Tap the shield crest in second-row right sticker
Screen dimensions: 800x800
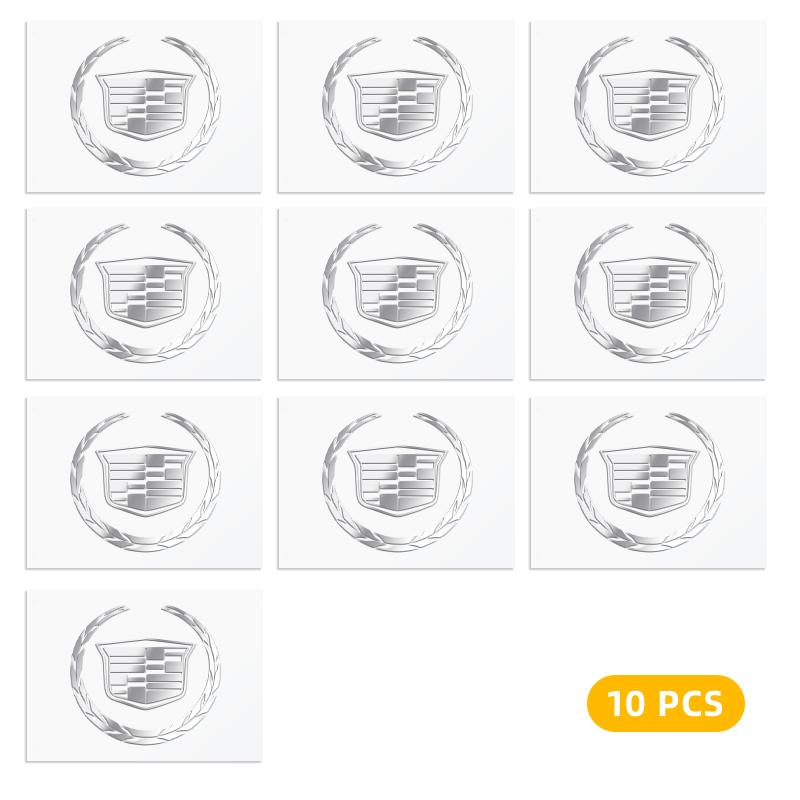(x=649, y=292)
